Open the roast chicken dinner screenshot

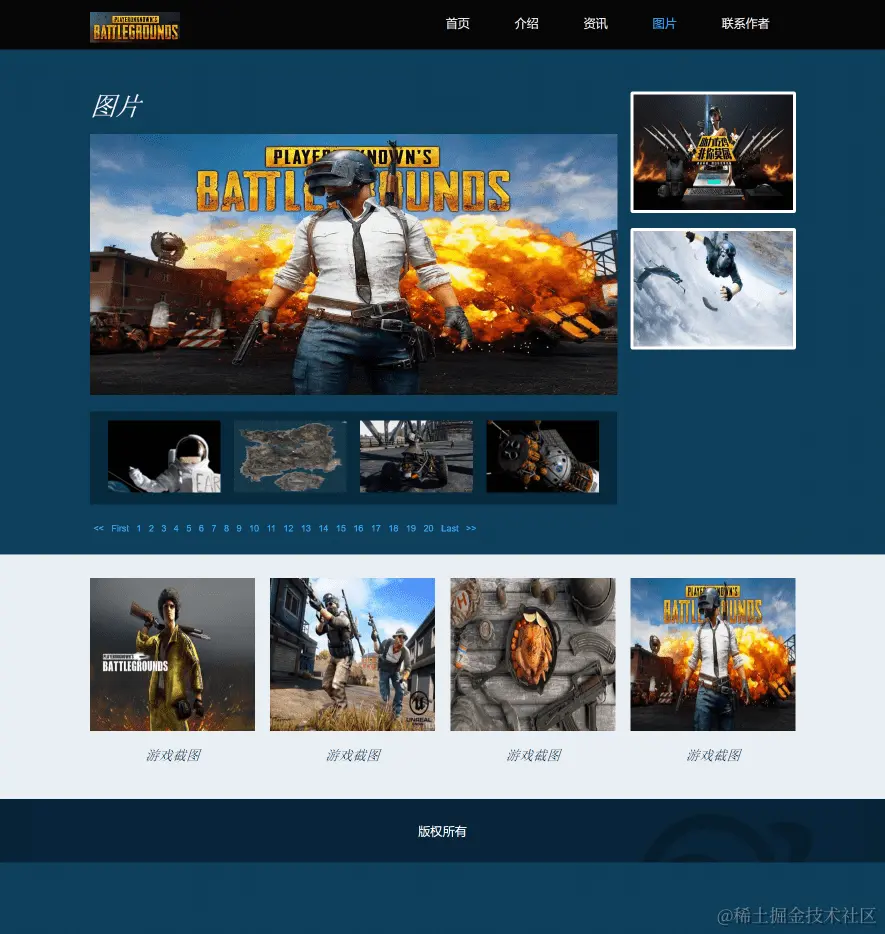coord(533,654)
